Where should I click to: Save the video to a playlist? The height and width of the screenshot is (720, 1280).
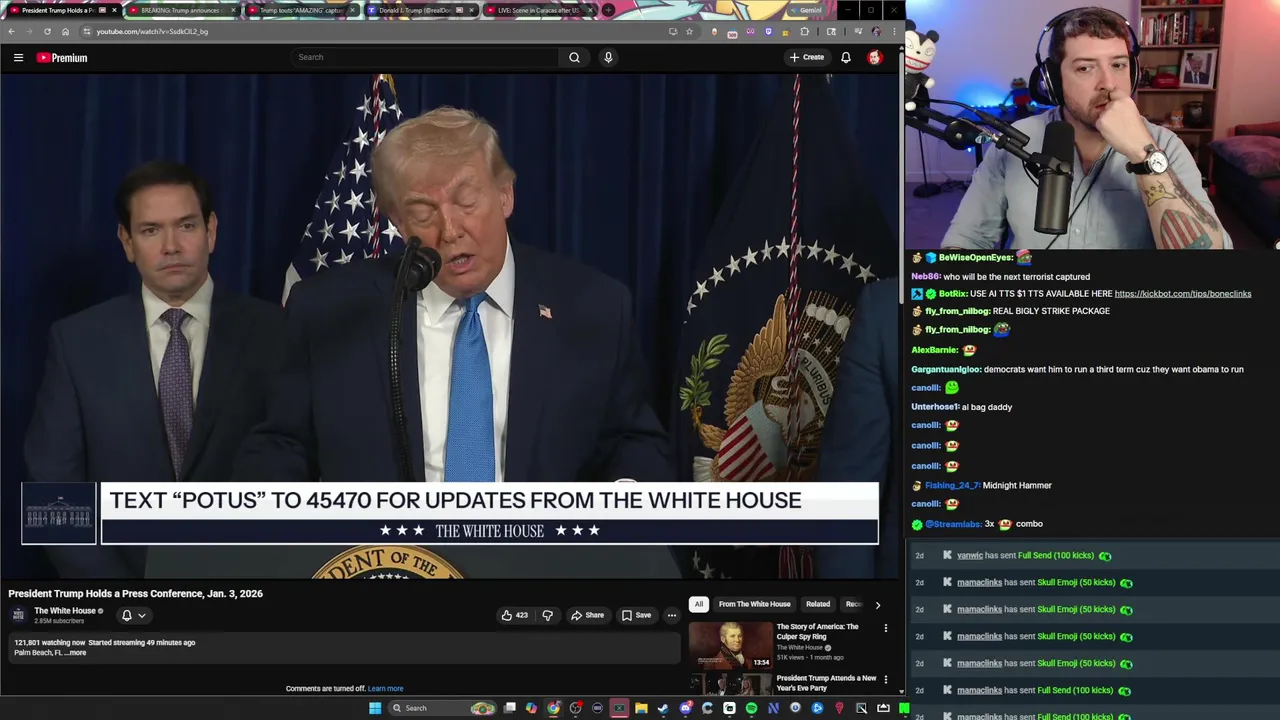(x=636, y=615)
